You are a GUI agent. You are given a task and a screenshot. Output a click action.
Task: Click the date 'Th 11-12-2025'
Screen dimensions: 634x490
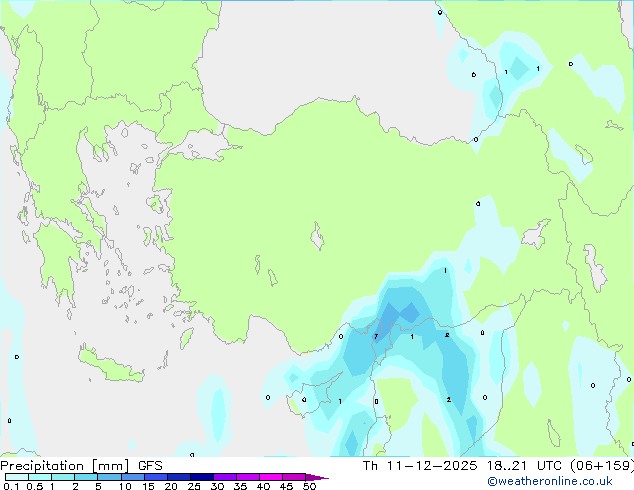tap(420, 466)
